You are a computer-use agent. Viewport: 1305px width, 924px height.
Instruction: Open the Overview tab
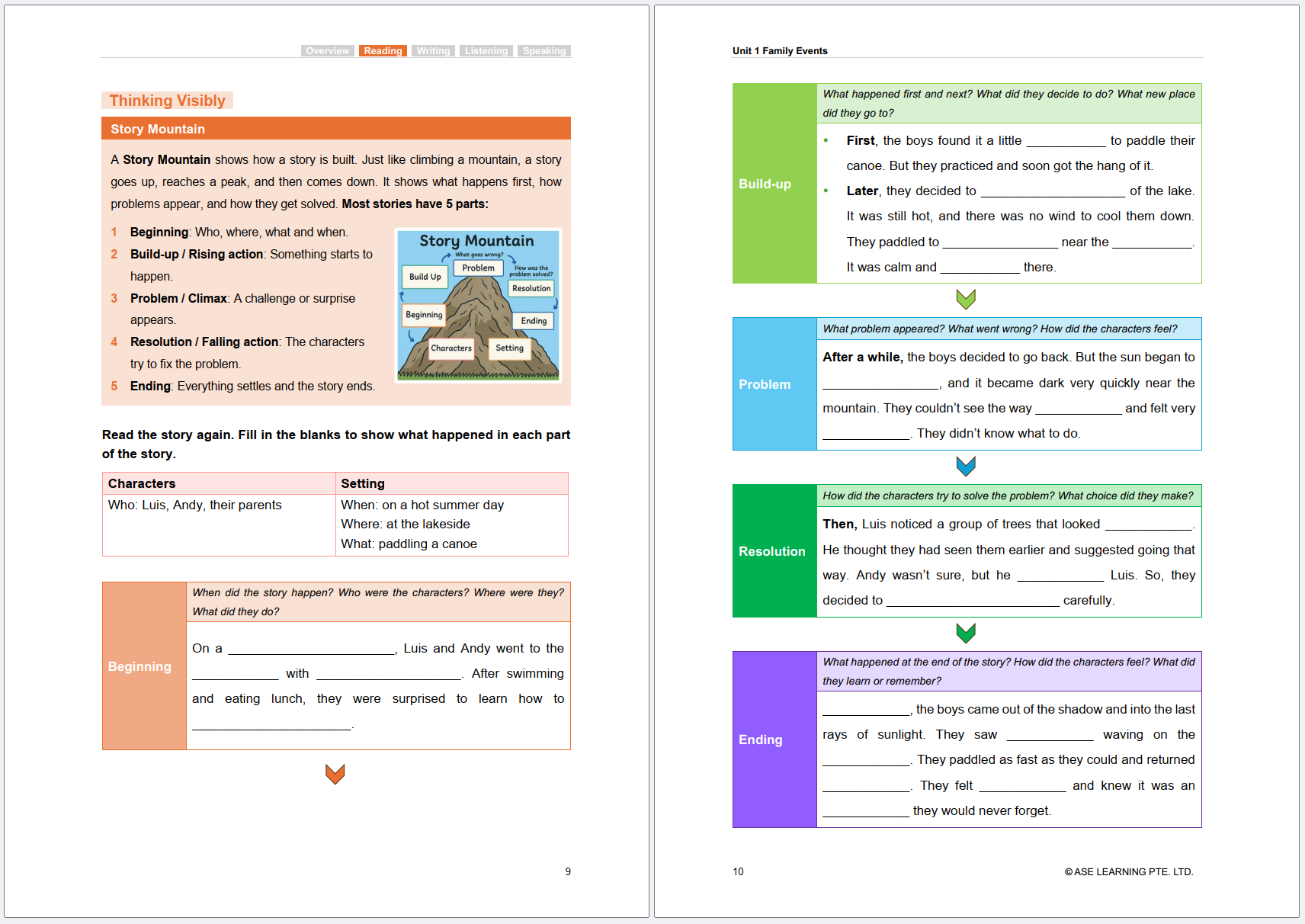point(327,51)
